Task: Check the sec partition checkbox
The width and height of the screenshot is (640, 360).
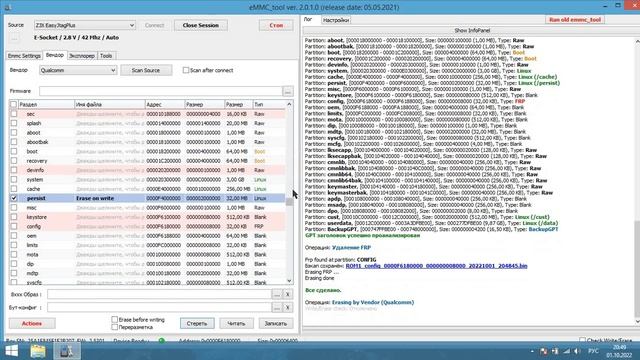Action: (x=14, y=114)
